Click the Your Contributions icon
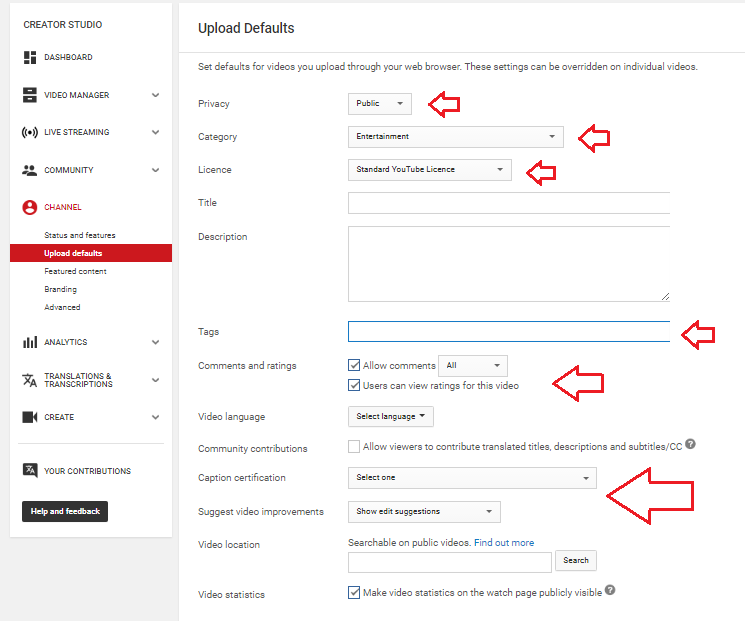Viewport: 745px width, 621px height. [x=30, y=470]
